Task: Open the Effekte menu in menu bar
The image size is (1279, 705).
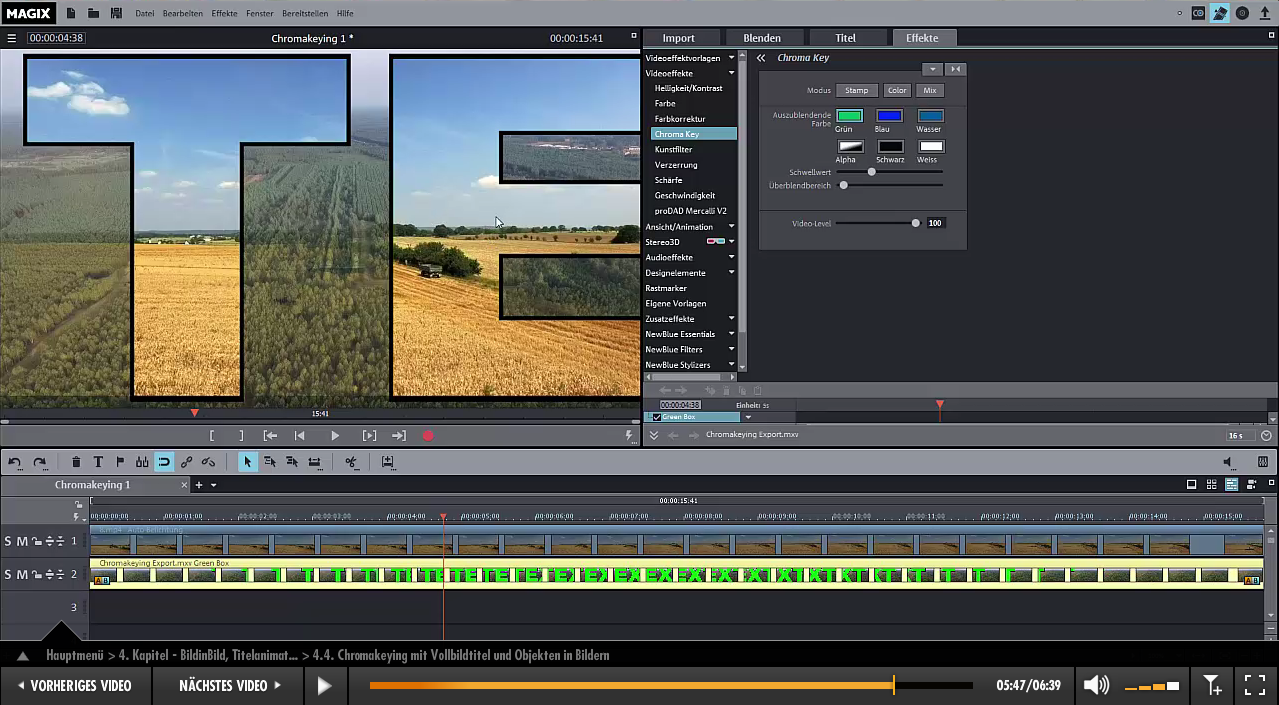Action: tap(224, 14)
